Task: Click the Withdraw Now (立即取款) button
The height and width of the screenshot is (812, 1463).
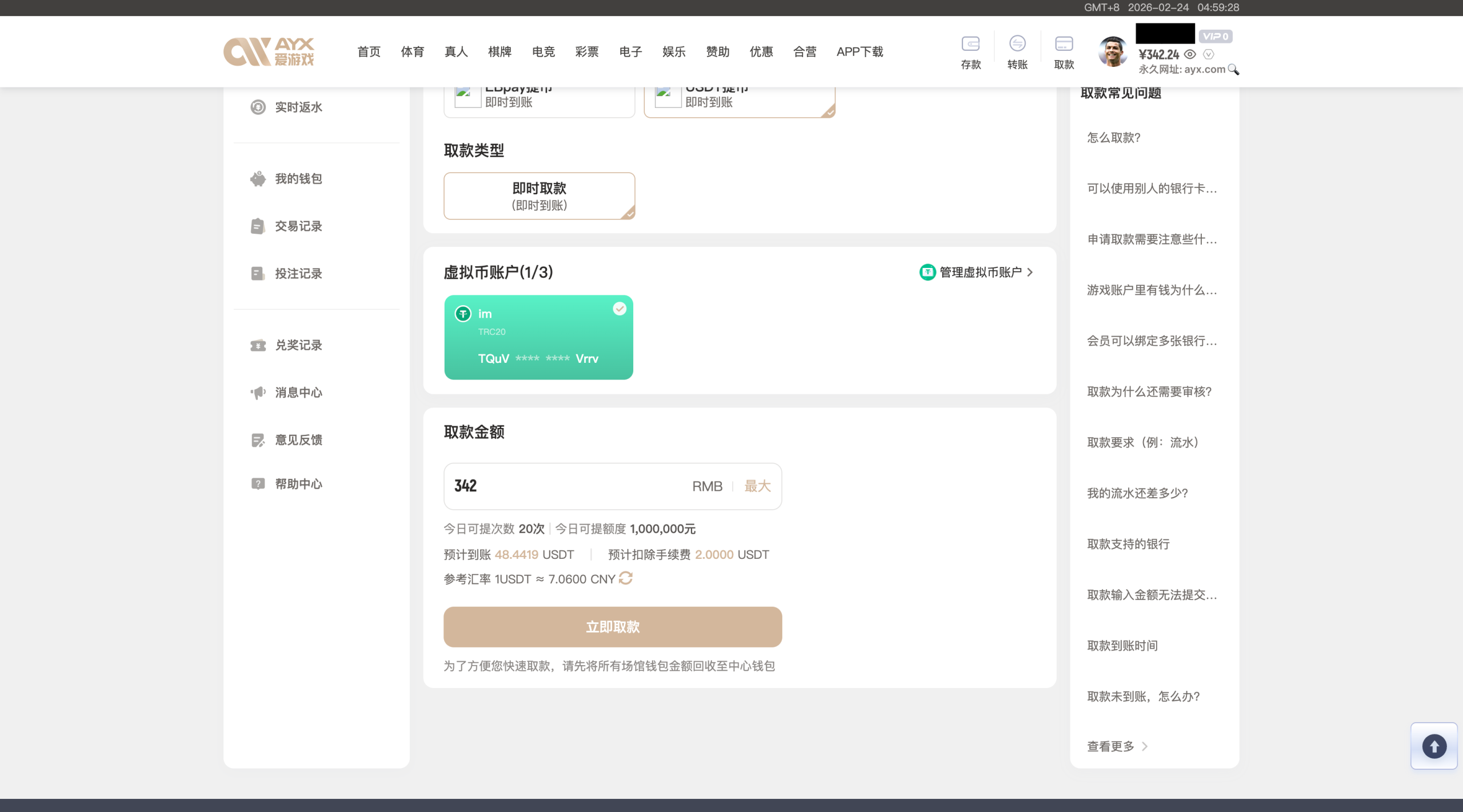Action: click(x=613, y=627)
